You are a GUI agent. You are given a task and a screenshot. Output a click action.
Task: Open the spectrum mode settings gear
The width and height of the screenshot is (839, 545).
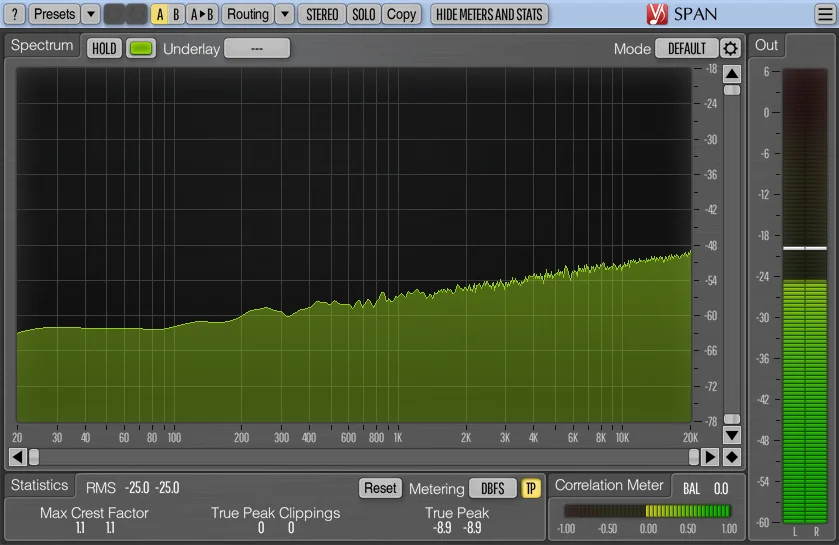point(731,48)
